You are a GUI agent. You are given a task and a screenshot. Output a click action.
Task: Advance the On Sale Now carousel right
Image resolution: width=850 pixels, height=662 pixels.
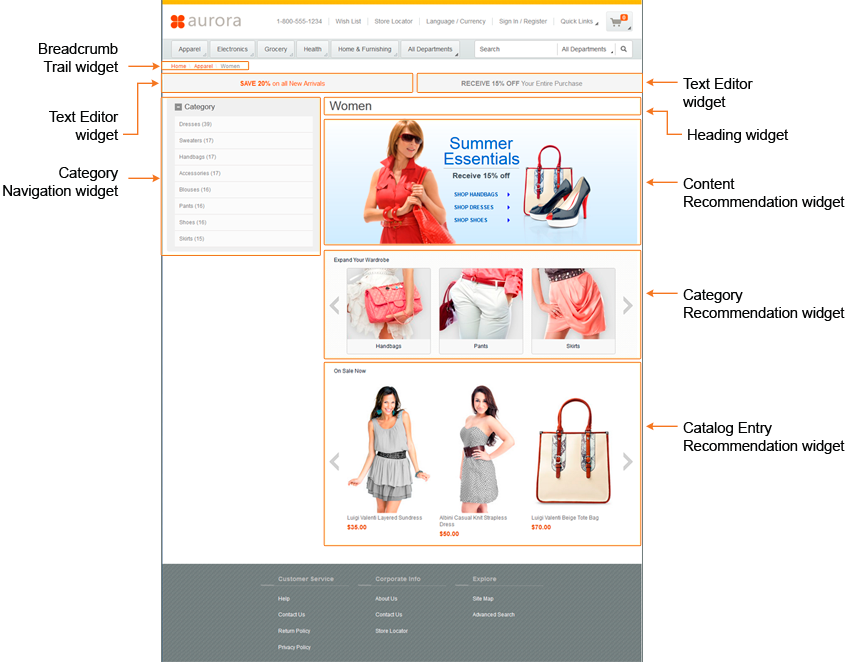pos(628,461)
